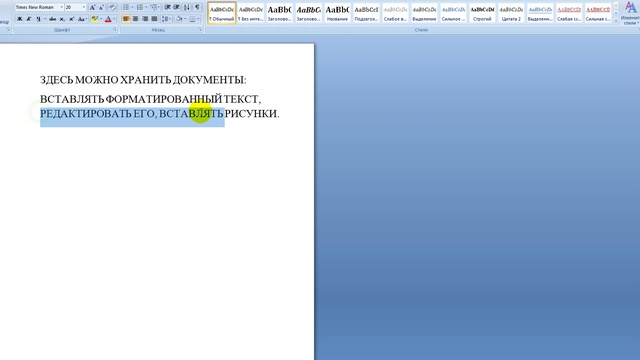Toggle bold formatting (Ж)

click(x=19, y=19)
